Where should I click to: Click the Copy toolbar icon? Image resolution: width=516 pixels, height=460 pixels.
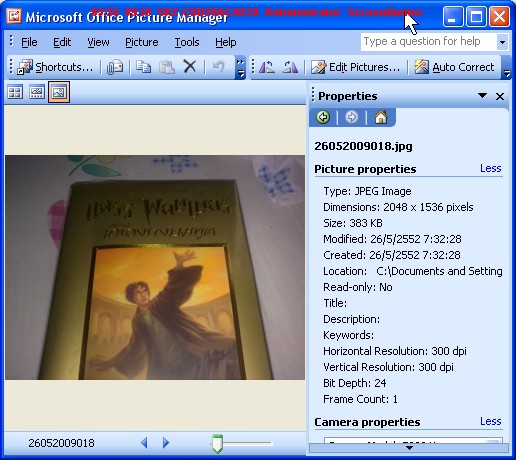coord(143,67)
